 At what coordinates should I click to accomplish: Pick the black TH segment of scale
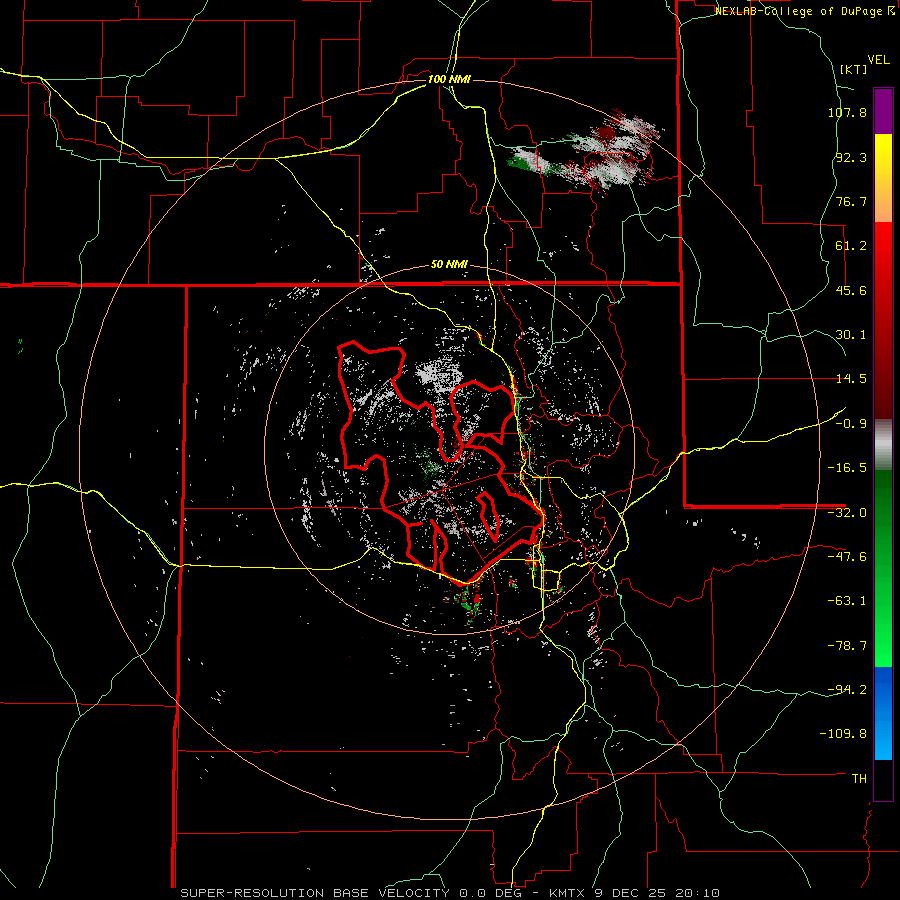click(883, 779)
